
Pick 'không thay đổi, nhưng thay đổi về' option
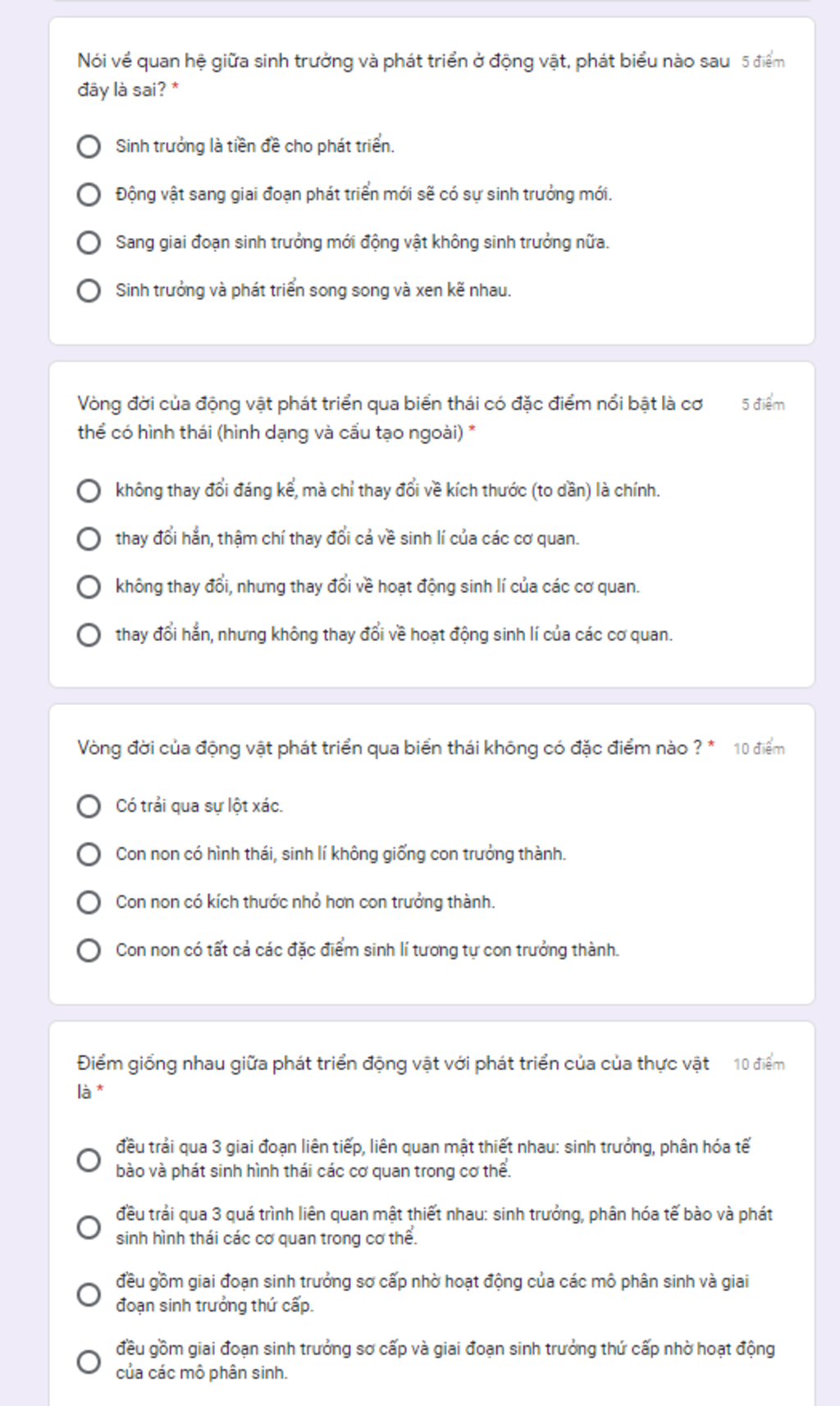[89, 587]
